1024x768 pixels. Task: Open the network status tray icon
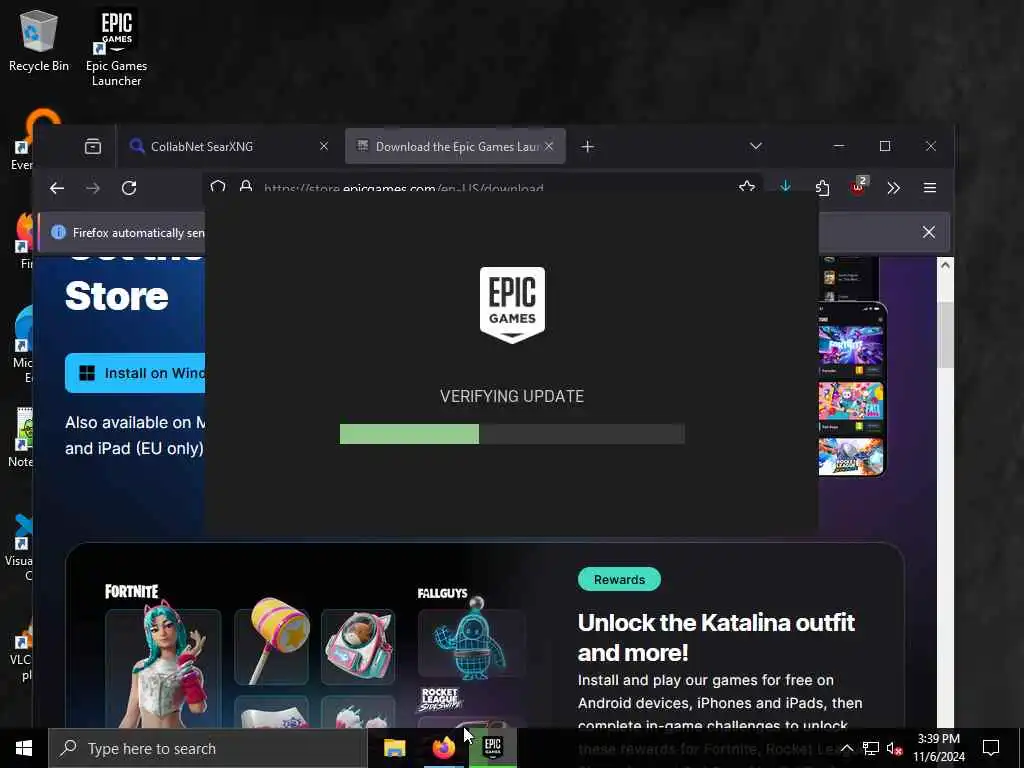point(871,748)
